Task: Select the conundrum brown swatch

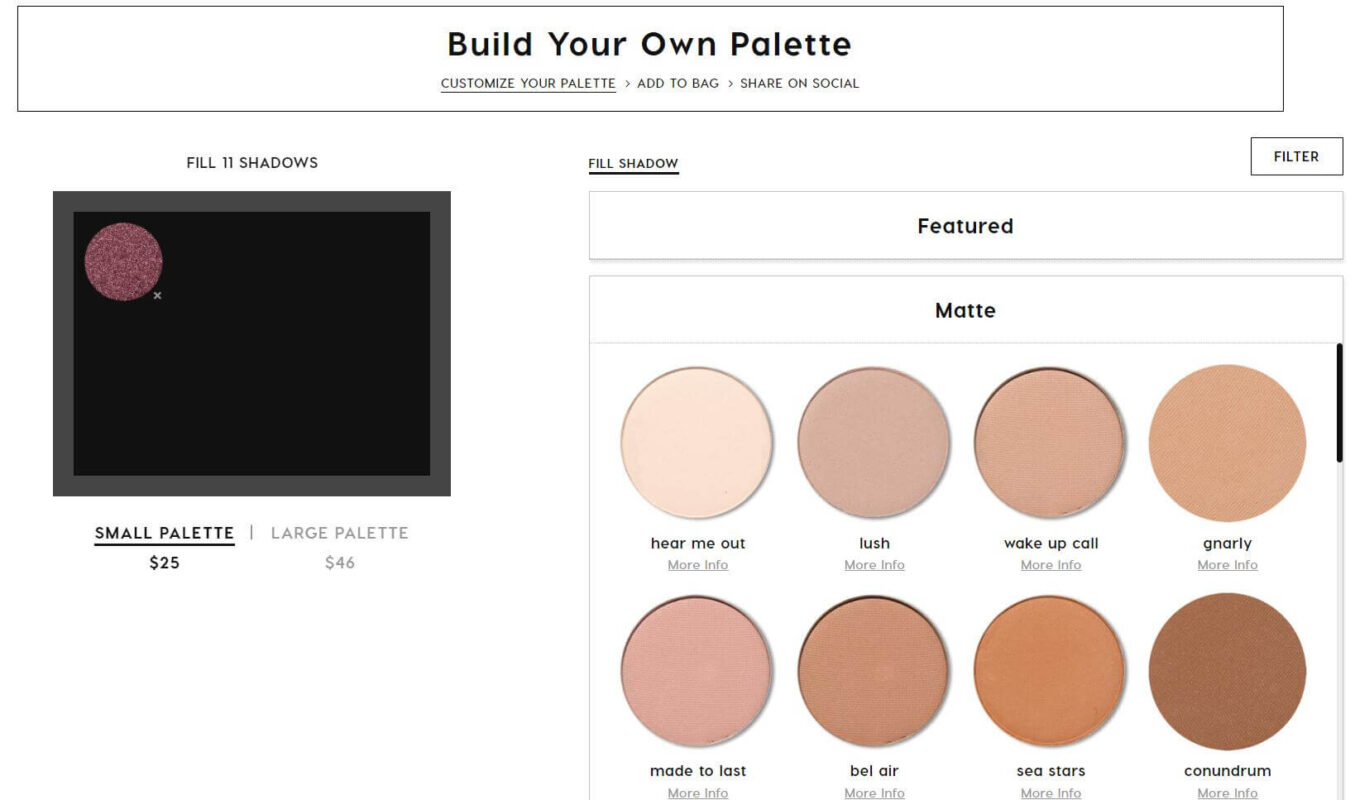Action: pos(1227,670)
